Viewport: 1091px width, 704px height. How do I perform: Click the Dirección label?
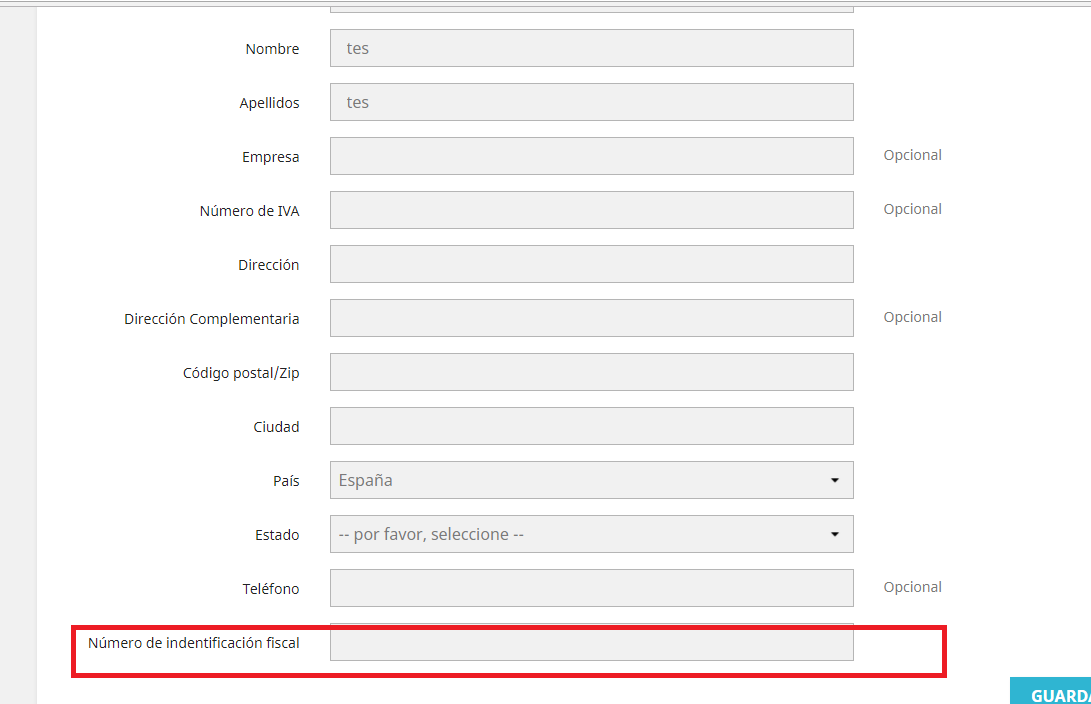pyautogui.click(x=269, y=265)
